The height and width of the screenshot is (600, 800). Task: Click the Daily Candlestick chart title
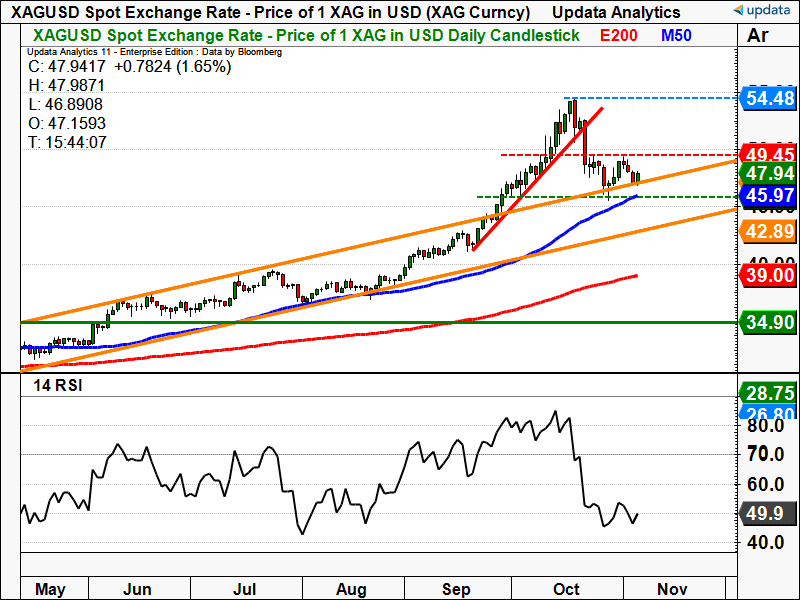301,35
